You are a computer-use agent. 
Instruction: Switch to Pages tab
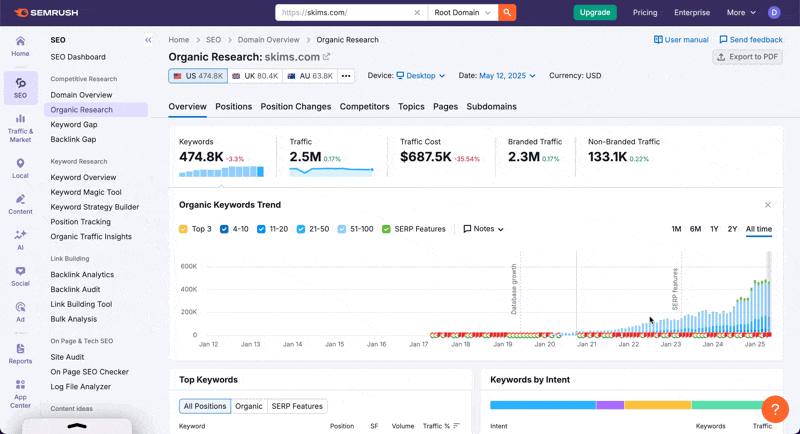445,107
